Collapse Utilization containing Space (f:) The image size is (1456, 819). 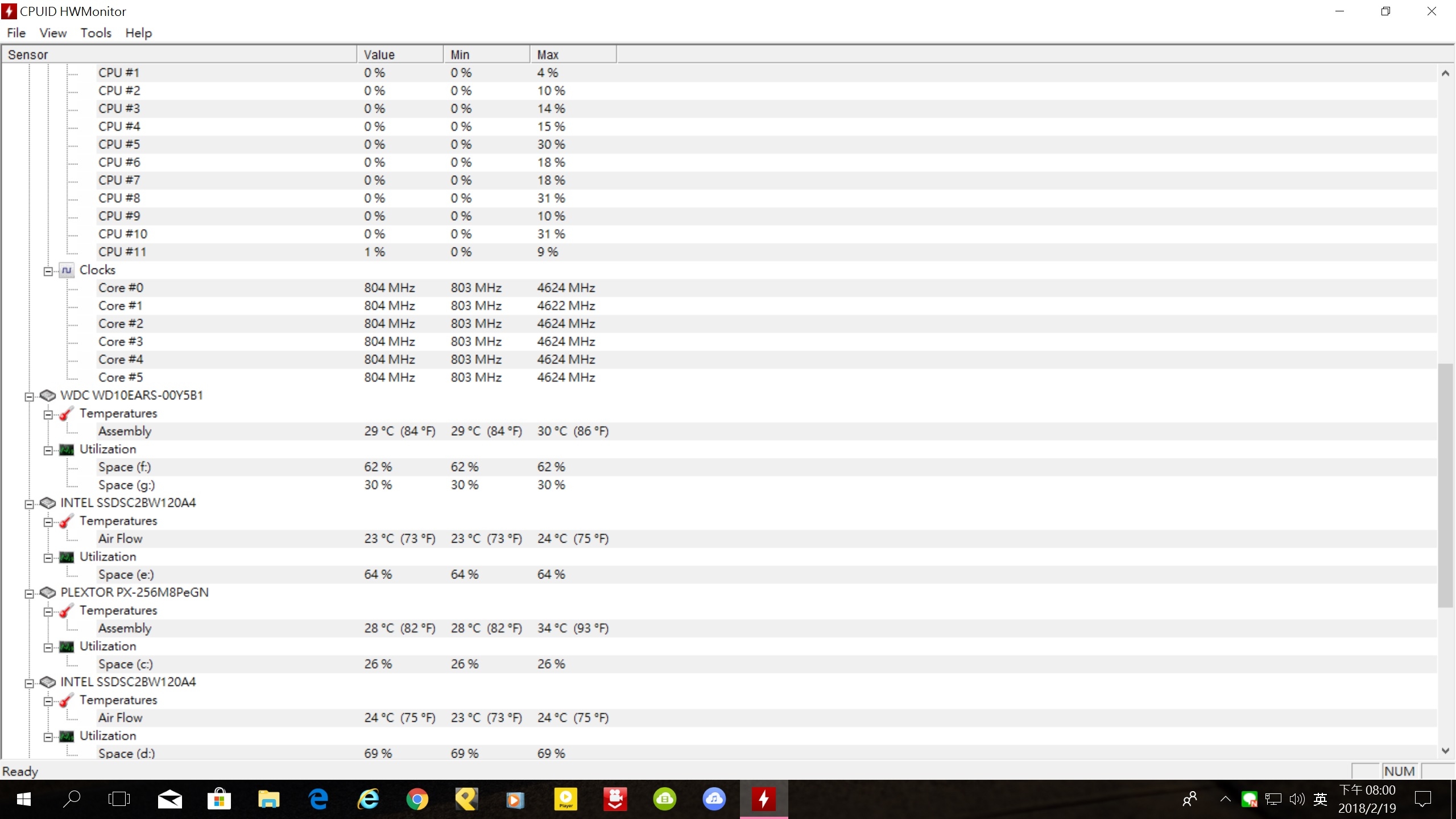pyautogui.click(x=48, y=450)
